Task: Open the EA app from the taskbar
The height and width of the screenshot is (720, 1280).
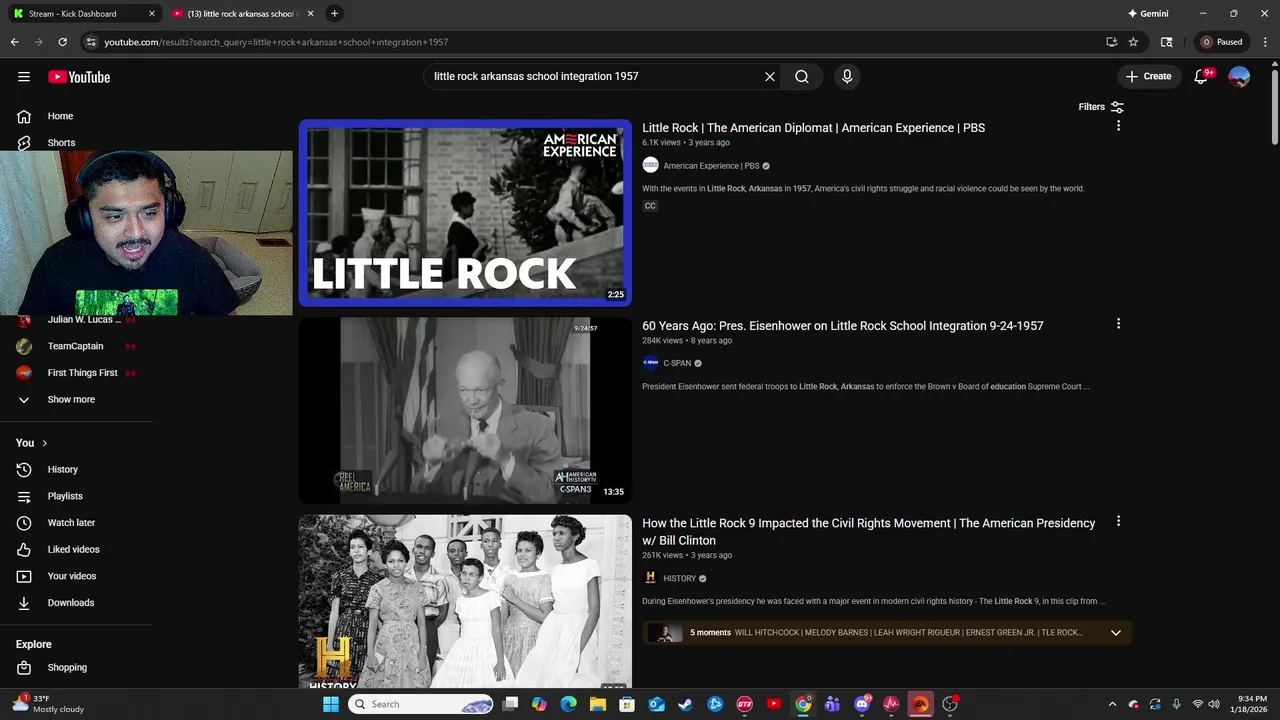Action: 920,704
